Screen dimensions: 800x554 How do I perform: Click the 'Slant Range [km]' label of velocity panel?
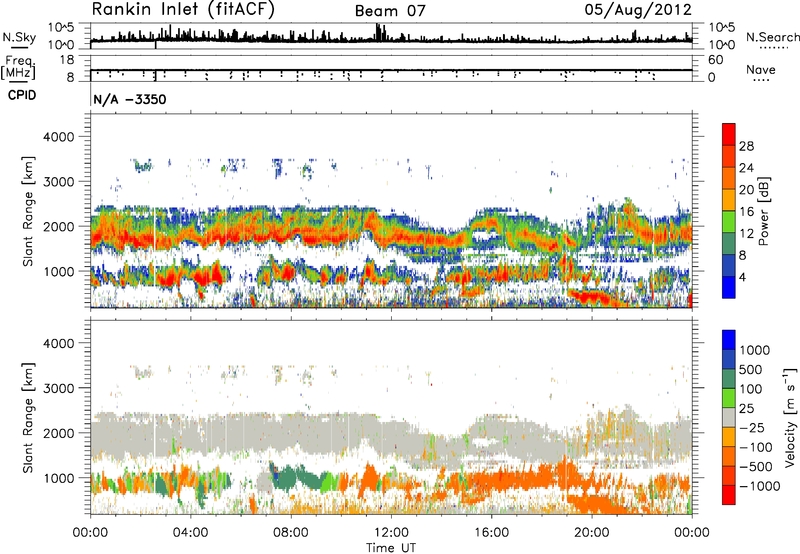pyautogui.click(x=28, y=418)
